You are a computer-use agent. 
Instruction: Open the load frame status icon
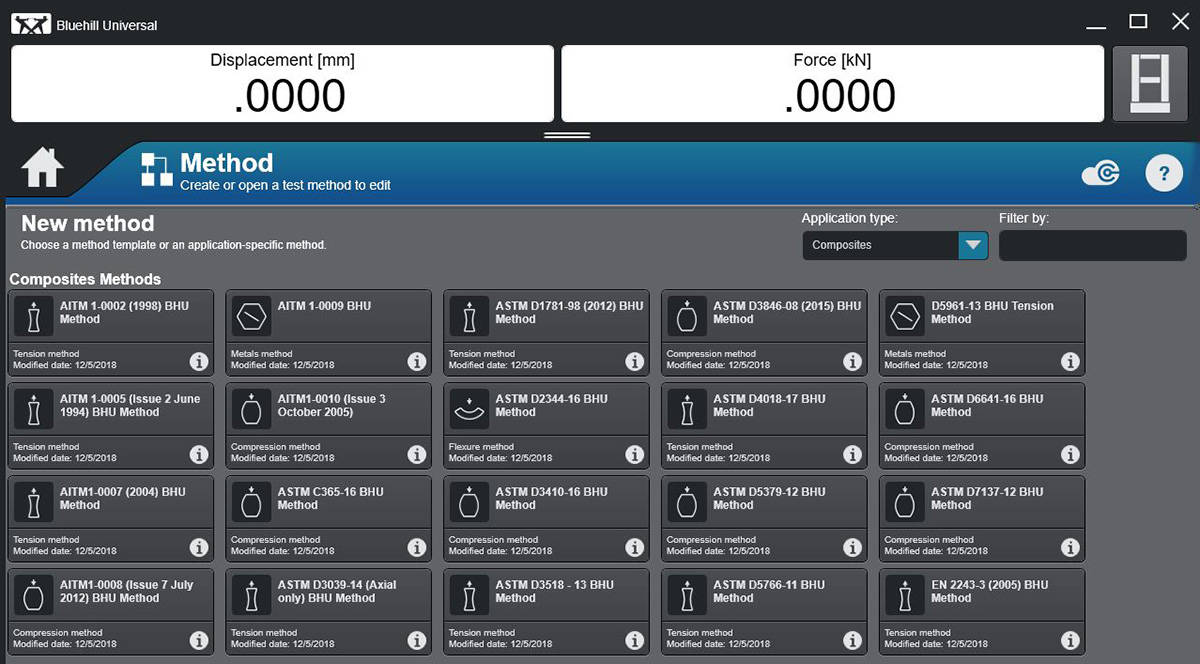click(1149, 84)
